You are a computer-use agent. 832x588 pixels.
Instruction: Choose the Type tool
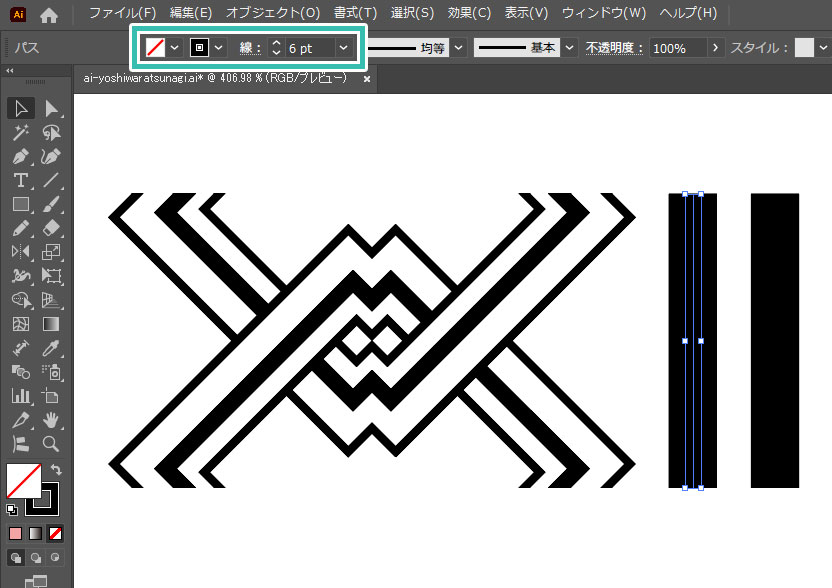point(21,181)
